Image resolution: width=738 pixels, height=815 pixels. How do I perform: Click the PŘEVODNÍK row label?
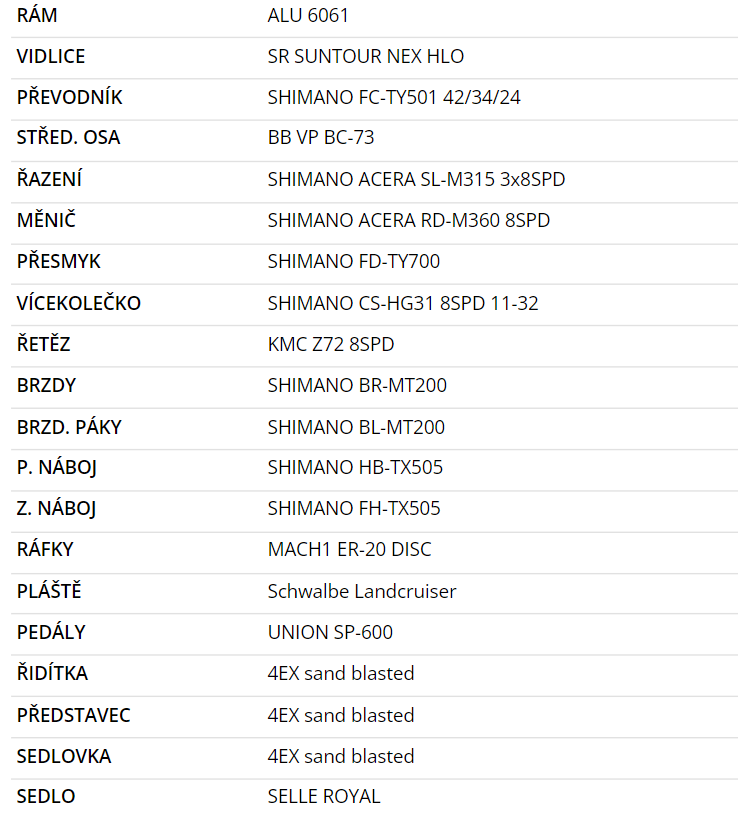(x=70, y=98)
